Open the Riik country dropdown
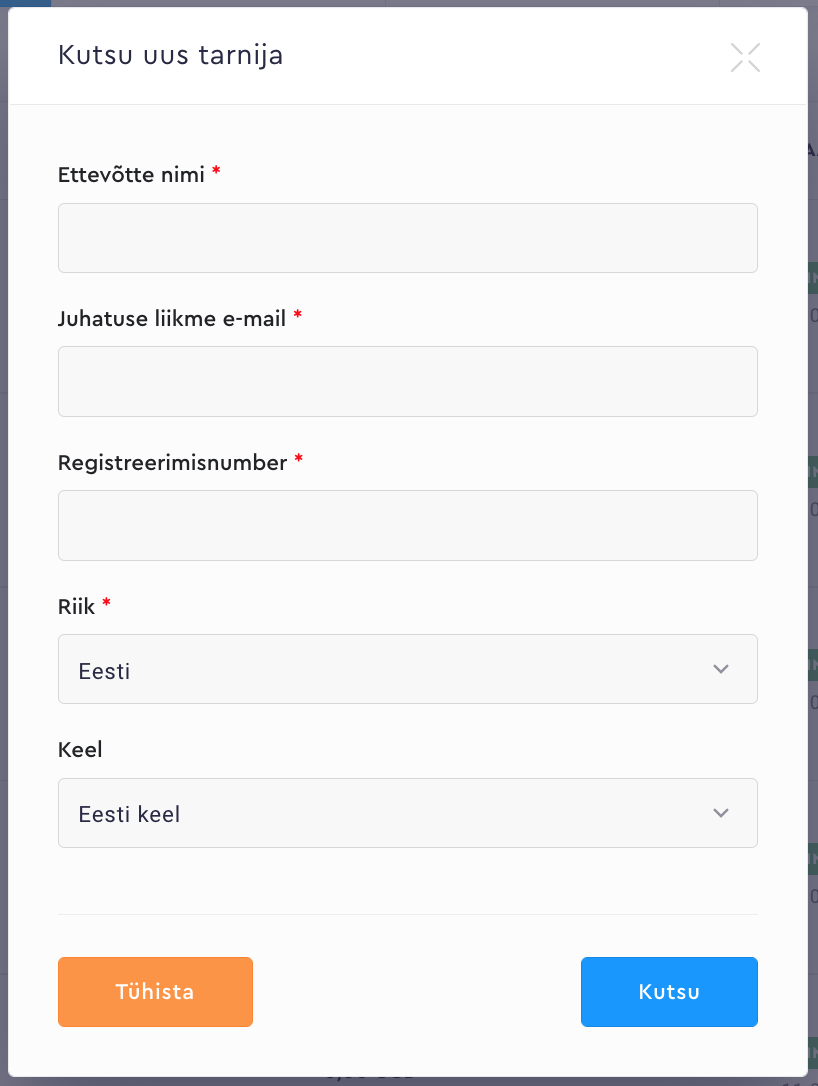 [x=407, y=669]
